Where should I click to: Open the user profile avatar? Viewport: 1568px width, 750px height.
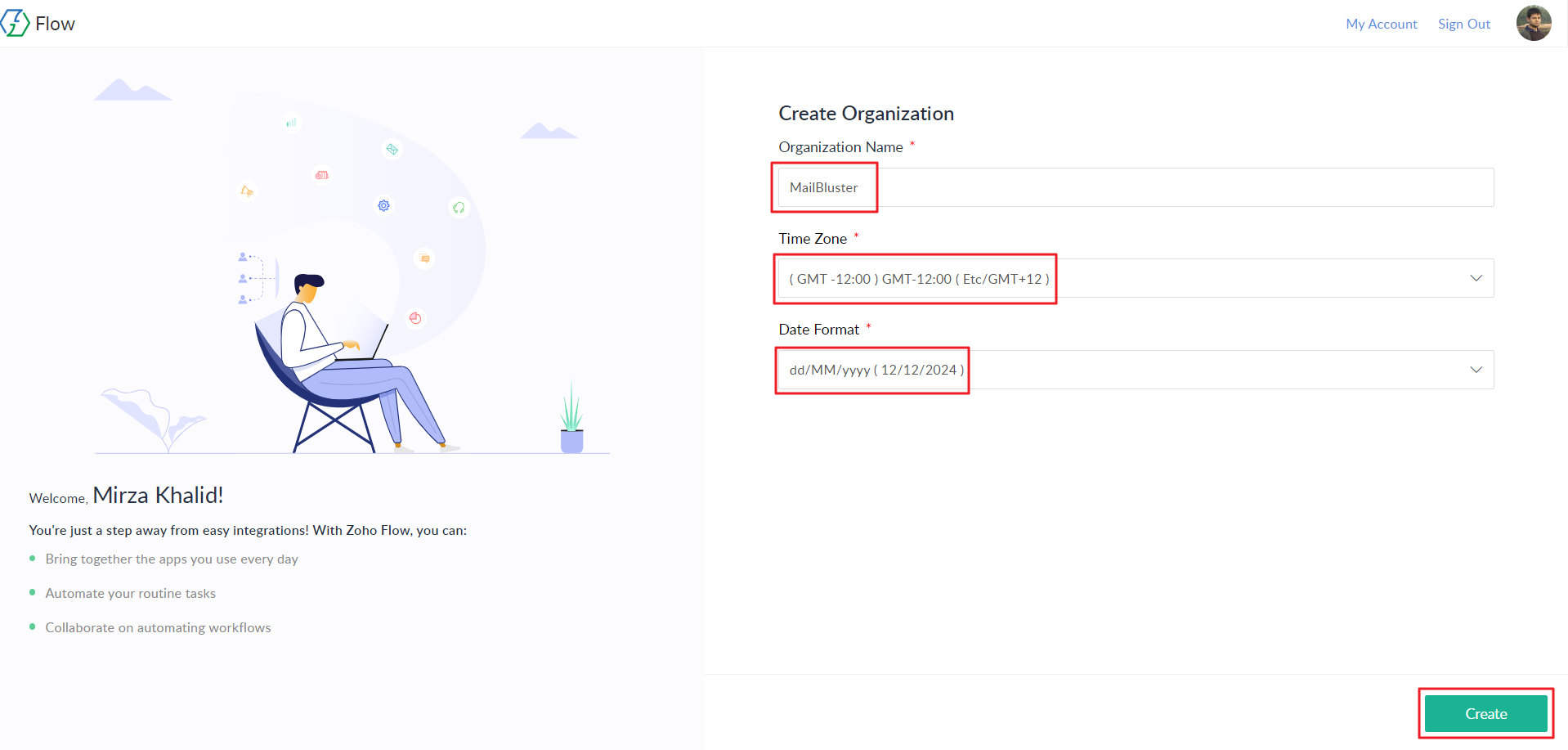[x=1533, y=24]
